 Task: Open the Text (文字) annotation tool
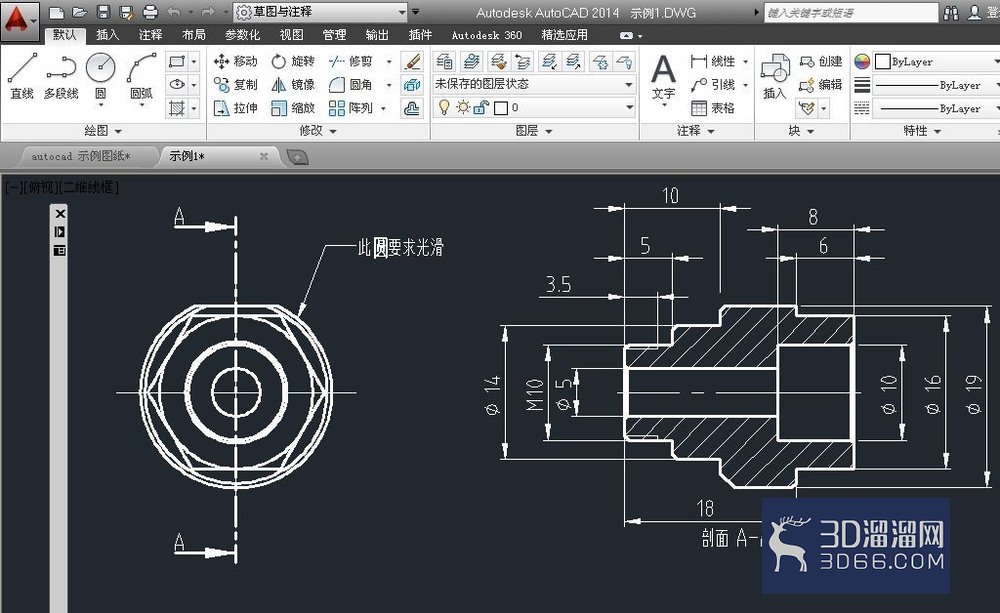(663, 78)
